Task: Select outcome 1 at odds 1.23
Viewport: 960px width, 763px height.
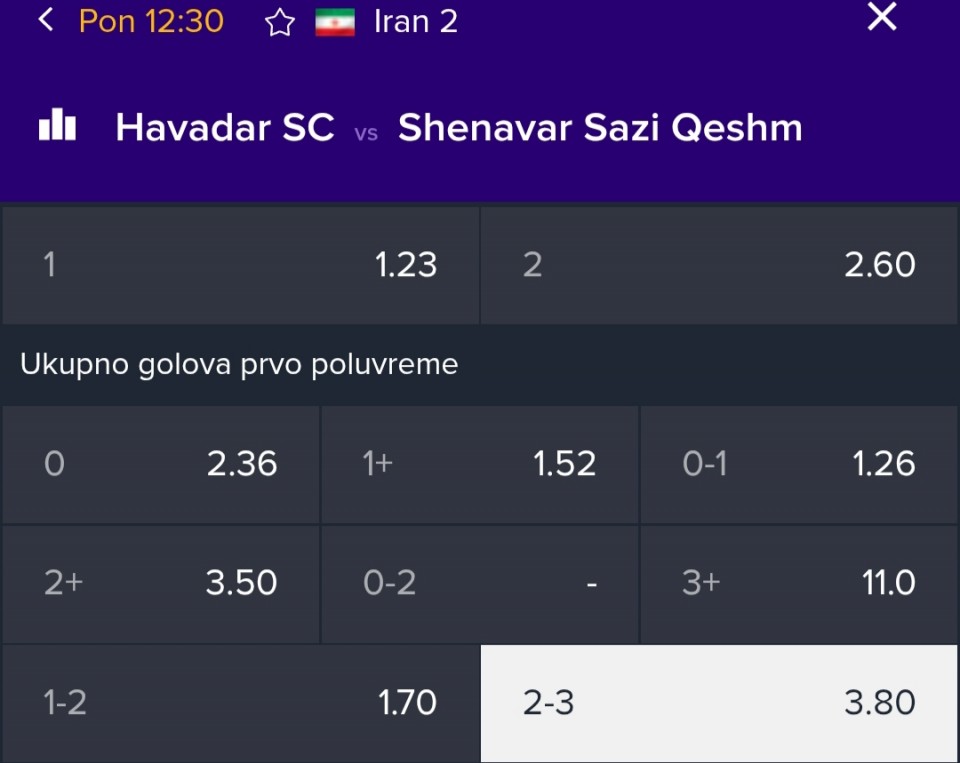Action: point(241,265)
